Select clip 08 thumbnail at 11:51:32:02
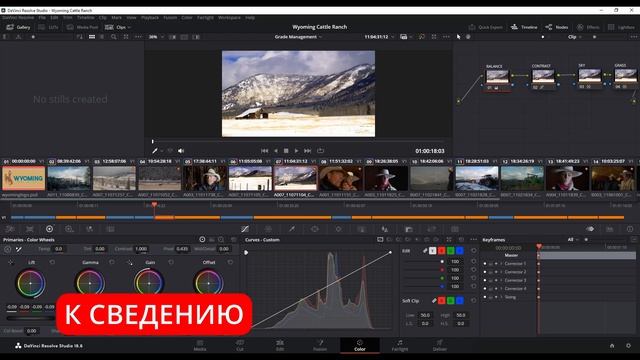This screenshot has height=360, width=640. pos(341,178)
